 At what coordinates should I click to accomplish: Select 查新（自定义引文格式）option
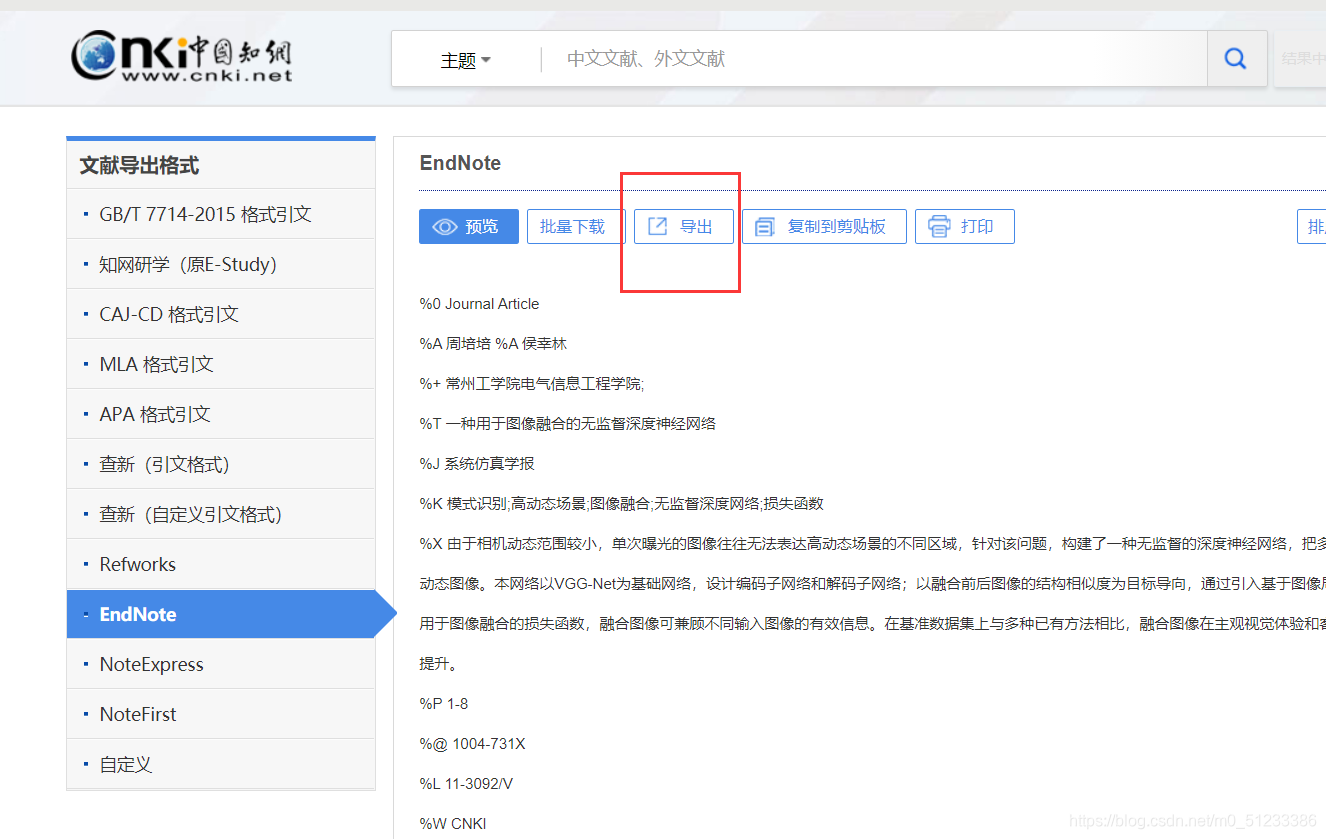tap(221, 514)
